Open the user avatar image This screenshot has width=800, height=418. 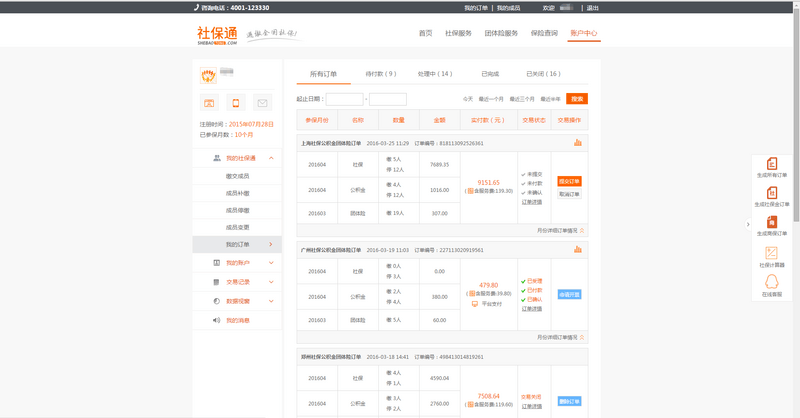click(x=208, y=76)
